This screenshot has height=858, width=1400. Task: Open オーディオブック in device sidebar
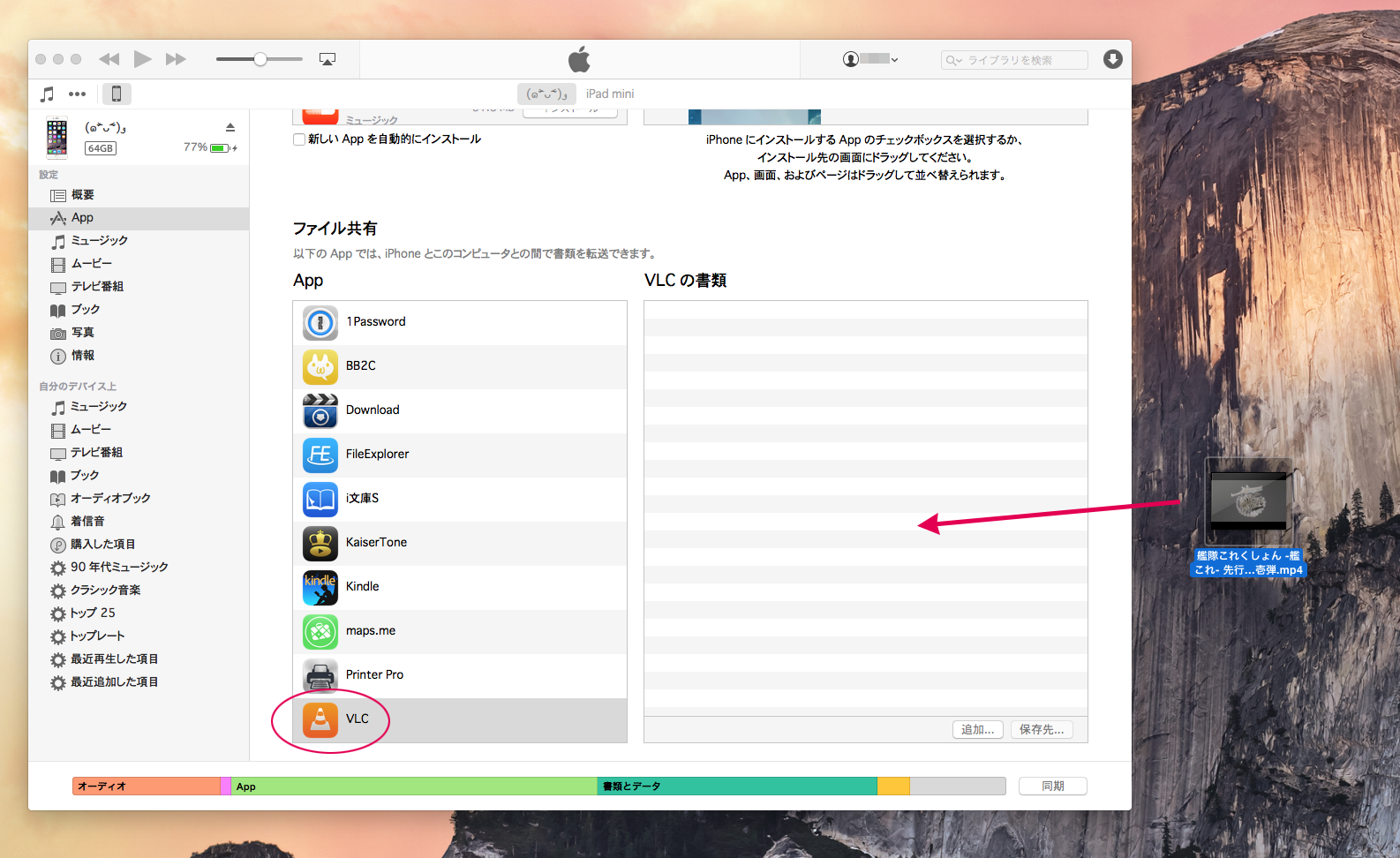139,499
